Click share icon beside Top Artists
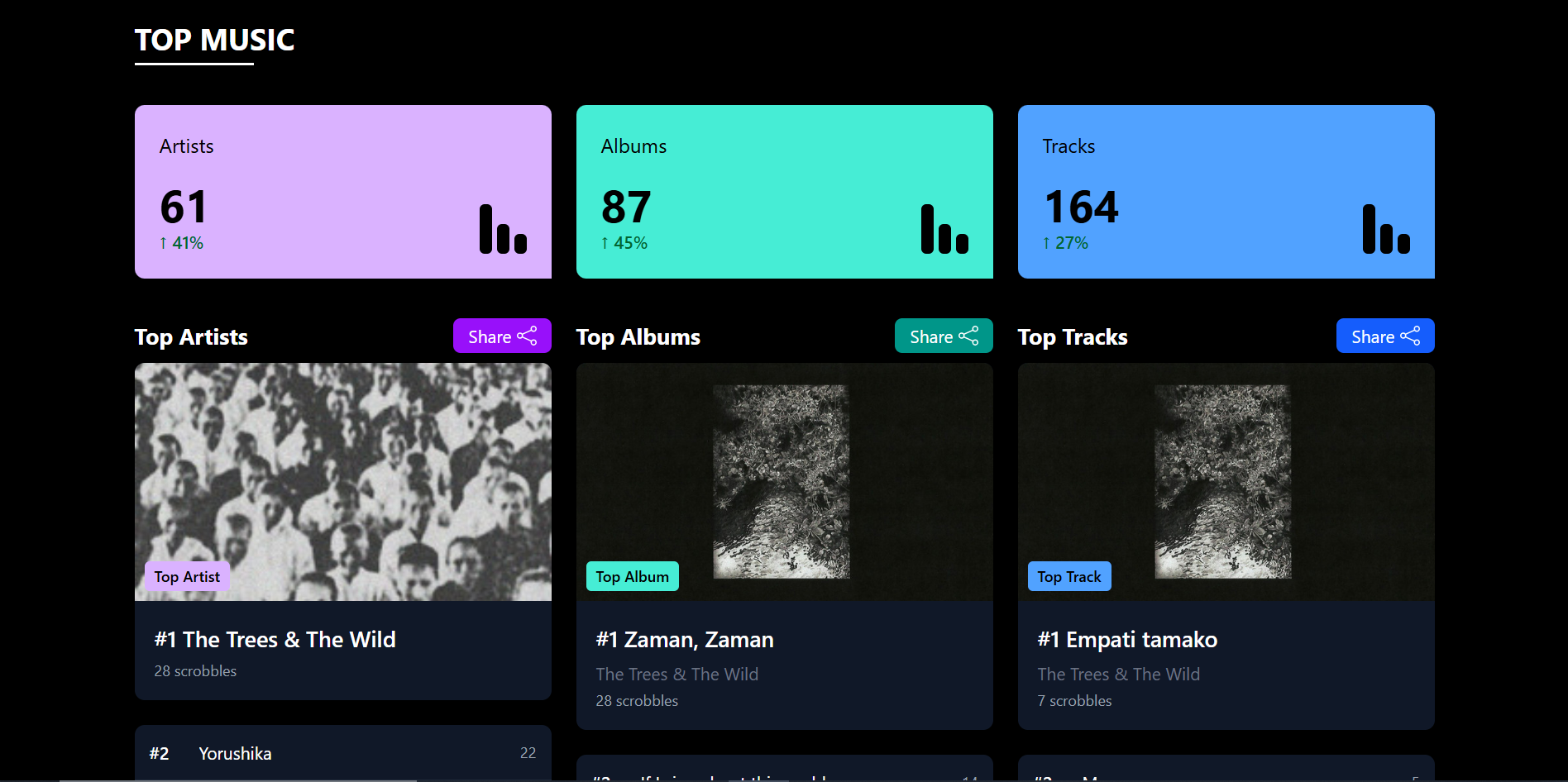1568x782 pixels. 527,336
